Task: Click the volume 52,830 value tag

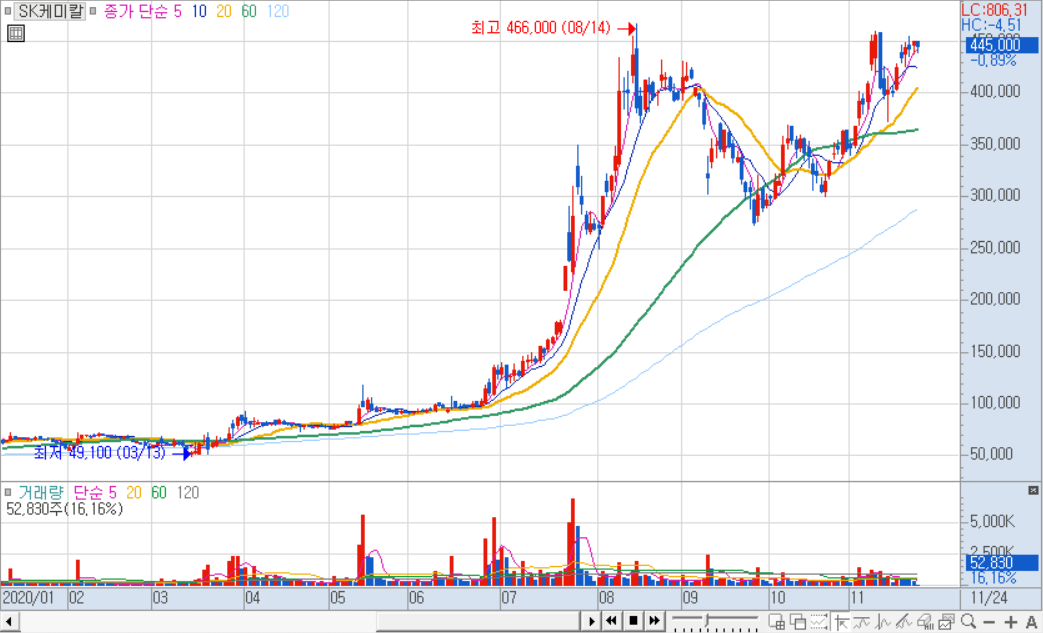Action: [1002, 563]
